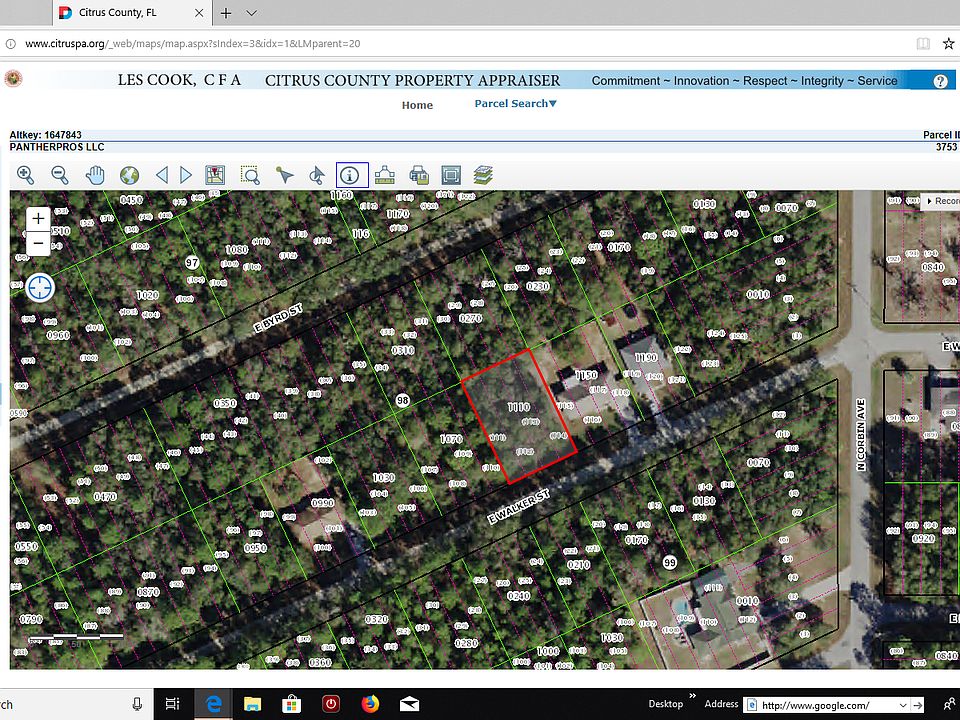
Task: Open reading view book icon
Action: click(923, 43)
